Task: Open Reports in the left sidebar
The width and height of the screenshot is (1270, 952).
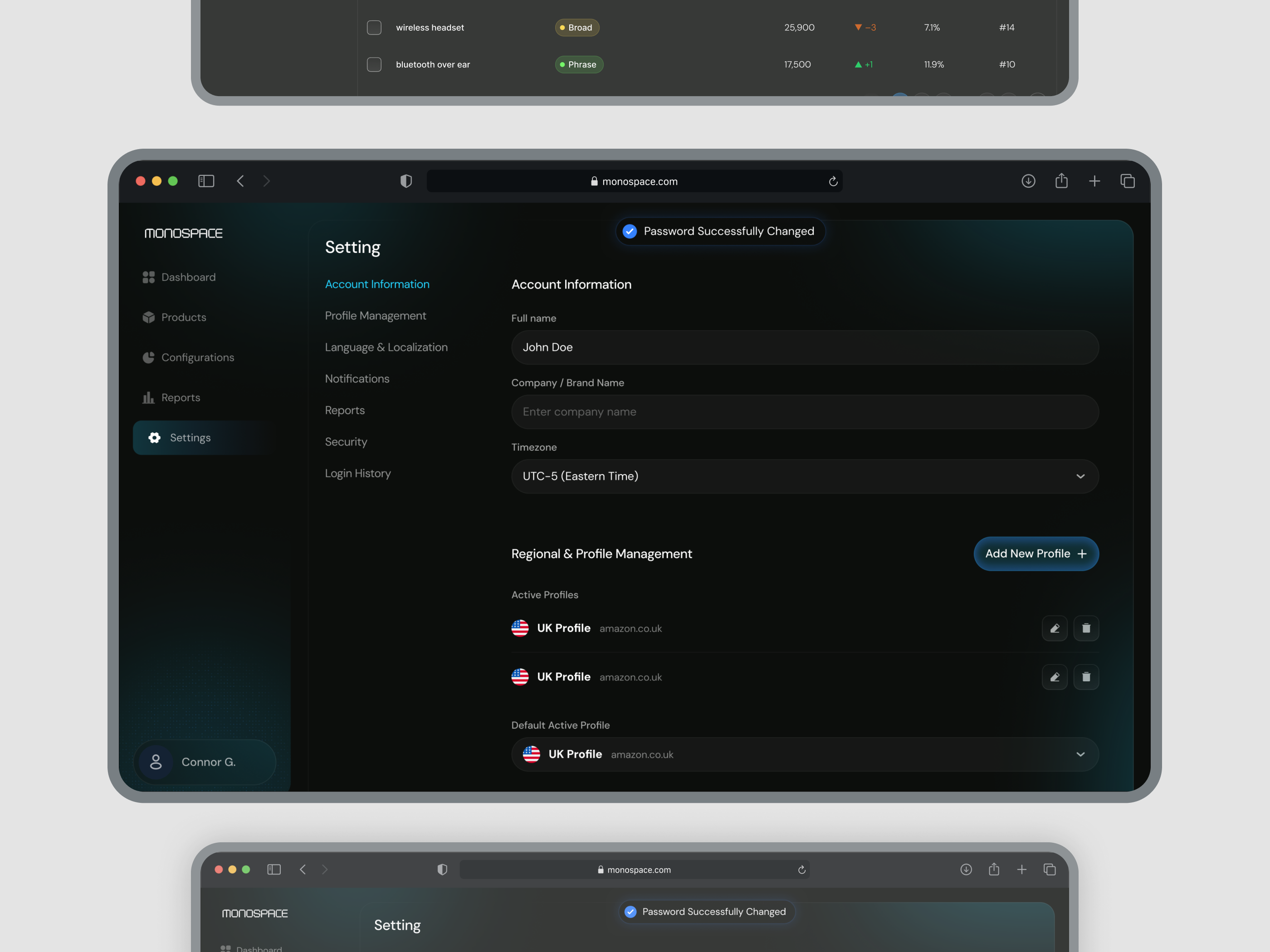Action: coord(171,398)
